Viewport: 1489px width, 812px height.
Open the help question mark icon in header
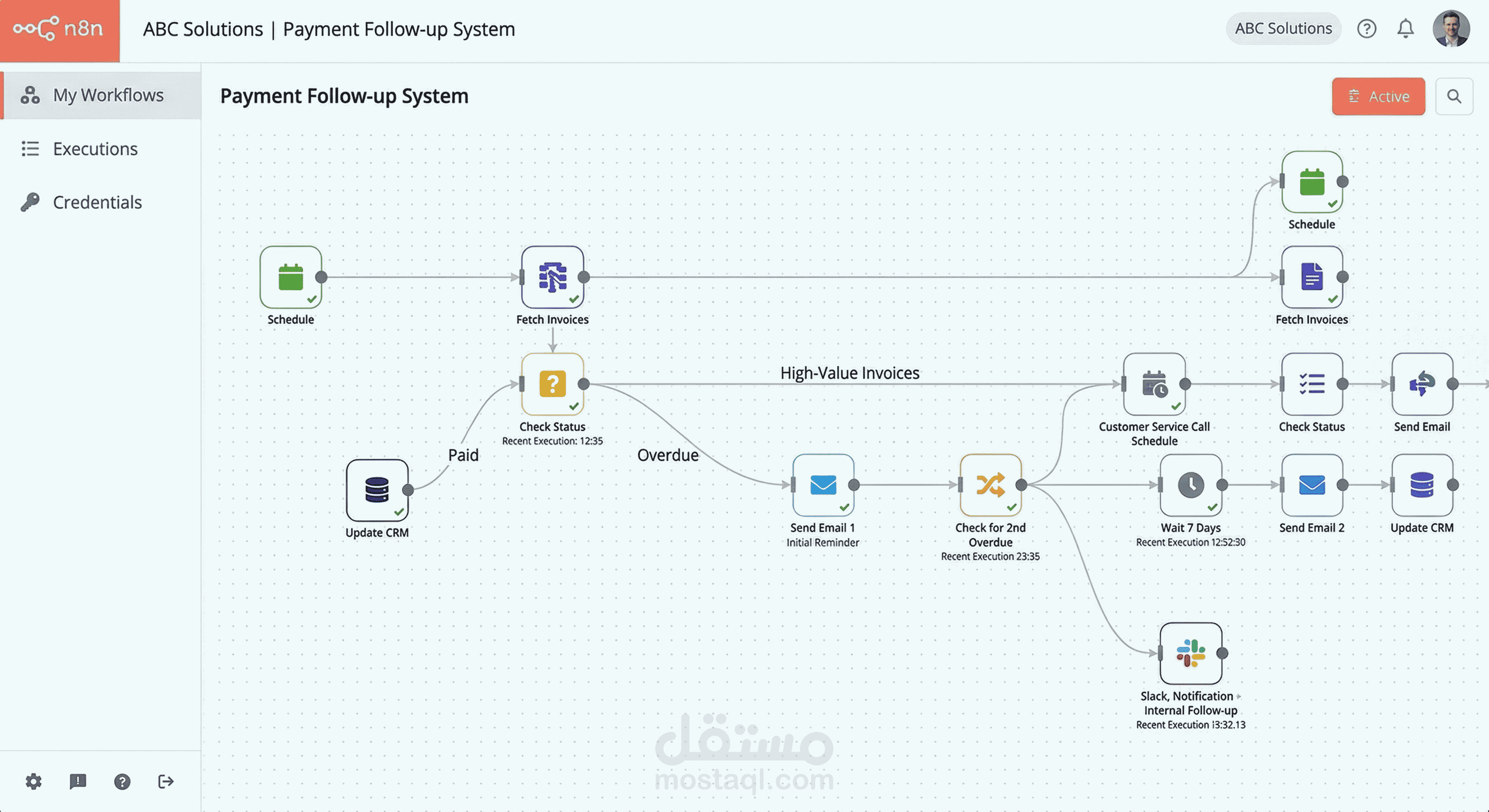point(1366,29)
